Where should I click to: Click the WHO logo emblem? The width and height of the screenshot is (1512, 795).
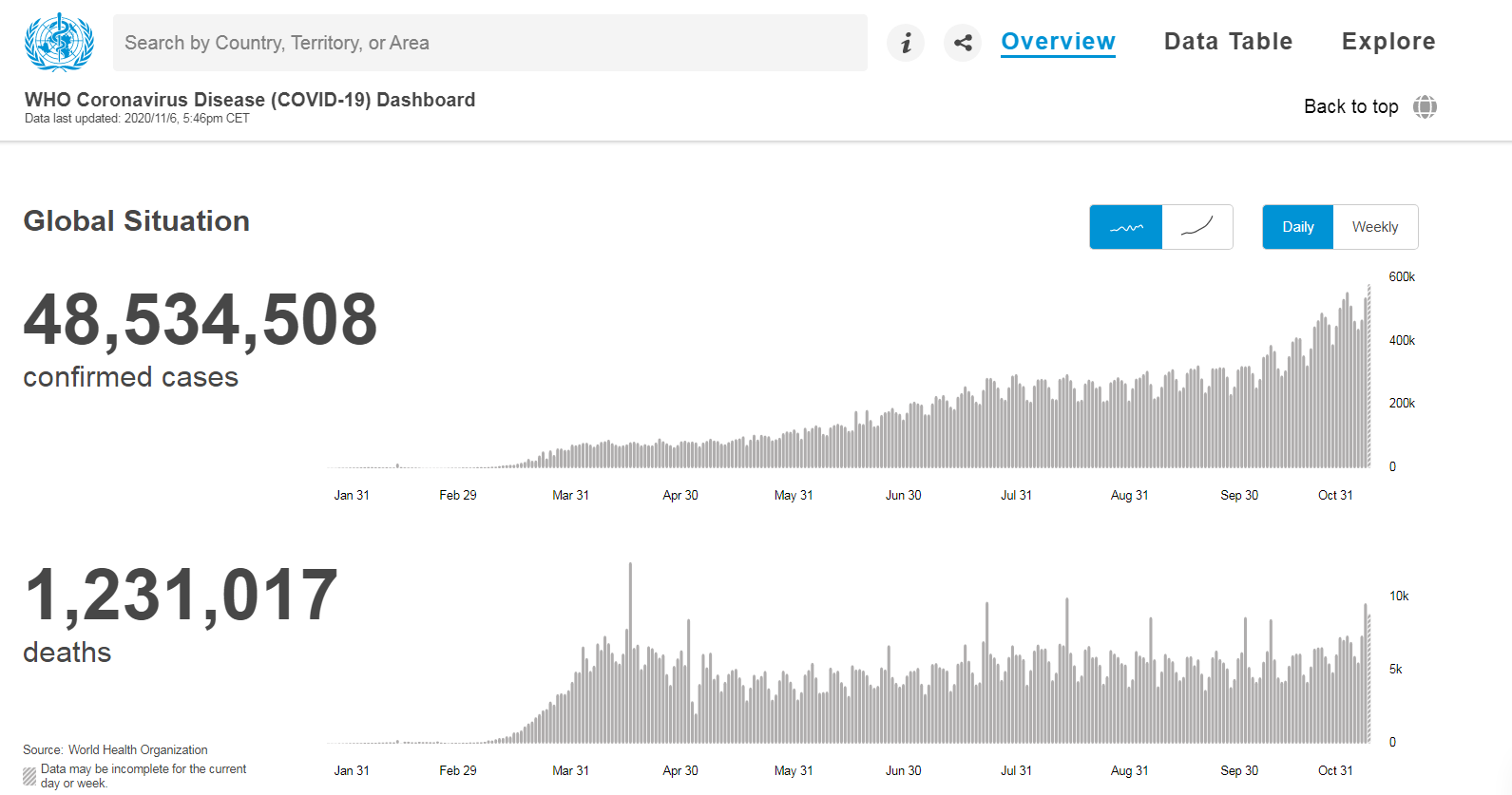[59, 43]
